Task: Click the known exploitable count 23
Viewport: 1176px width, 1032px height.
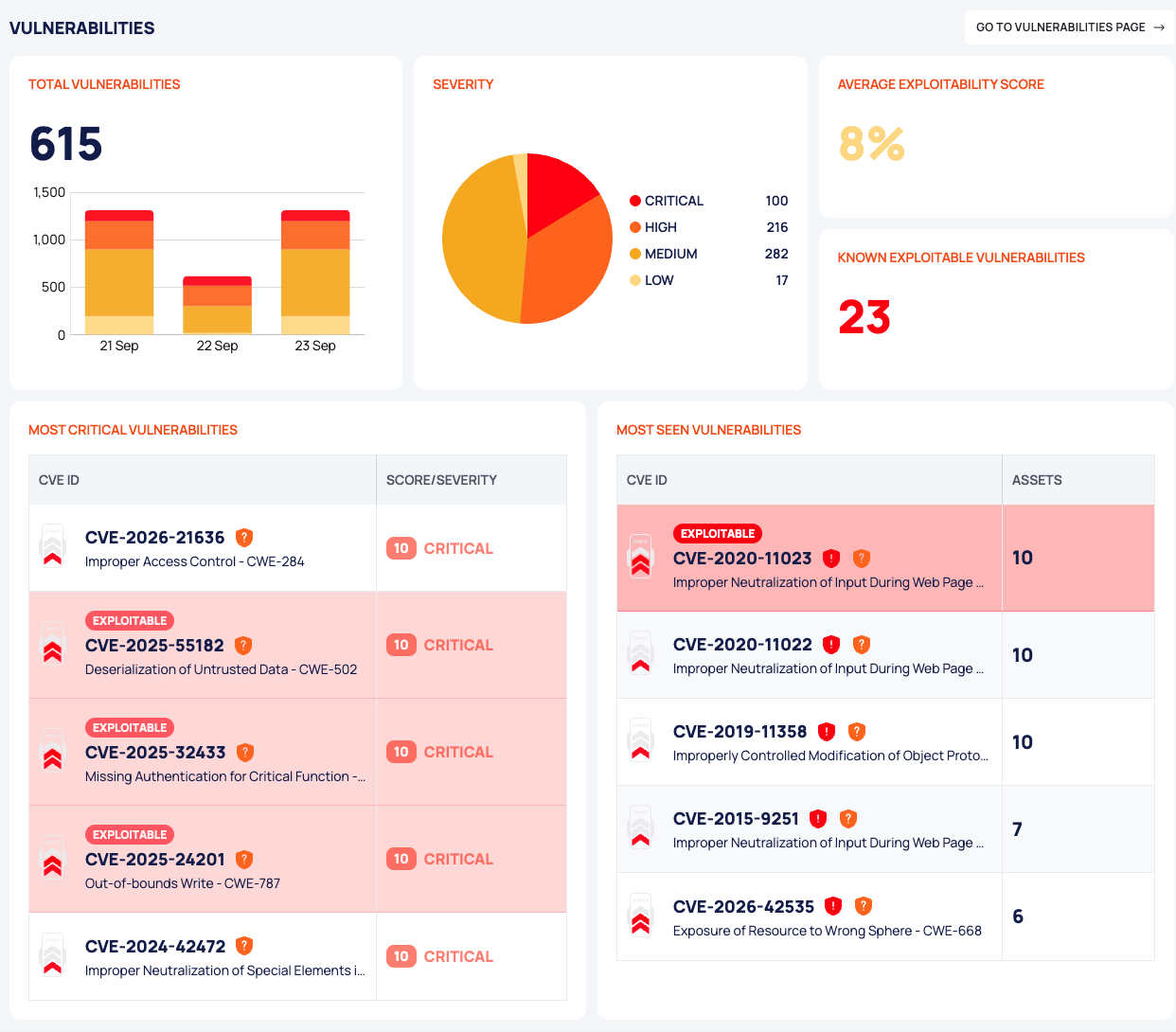Action: (x=864, y=317)
